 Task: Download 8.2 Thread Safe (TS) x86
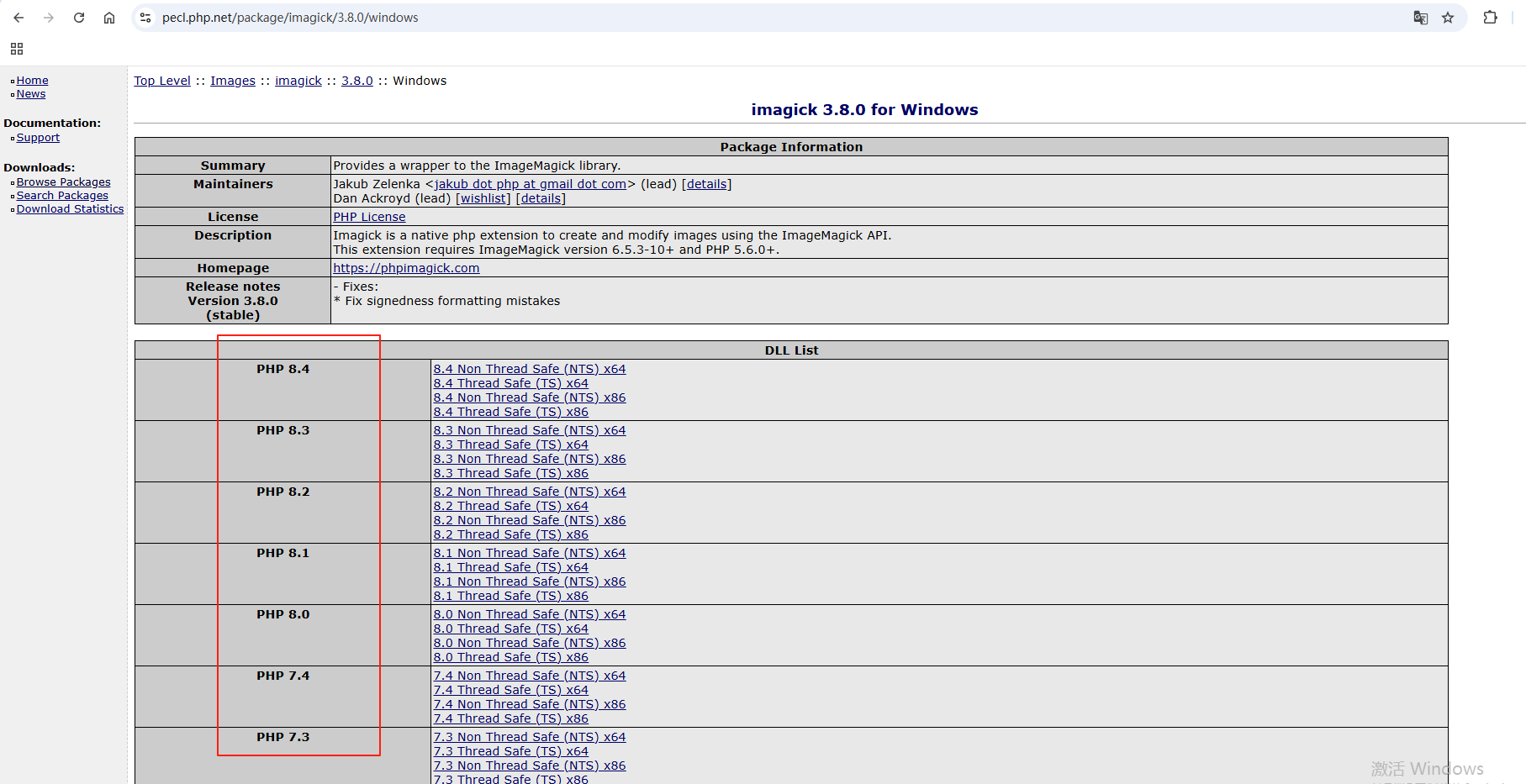[511, 534]
